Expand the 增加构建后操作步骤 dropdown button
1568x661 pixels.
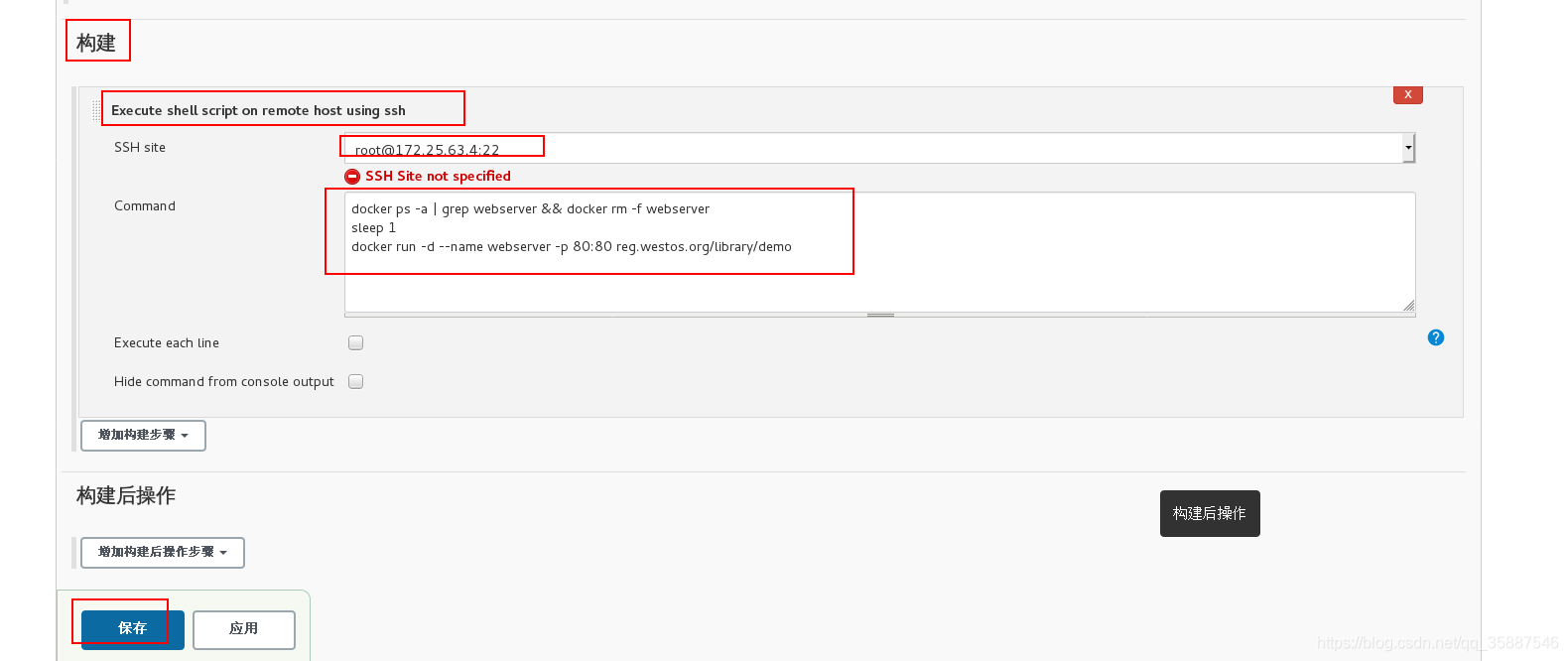tap(163, 552)
